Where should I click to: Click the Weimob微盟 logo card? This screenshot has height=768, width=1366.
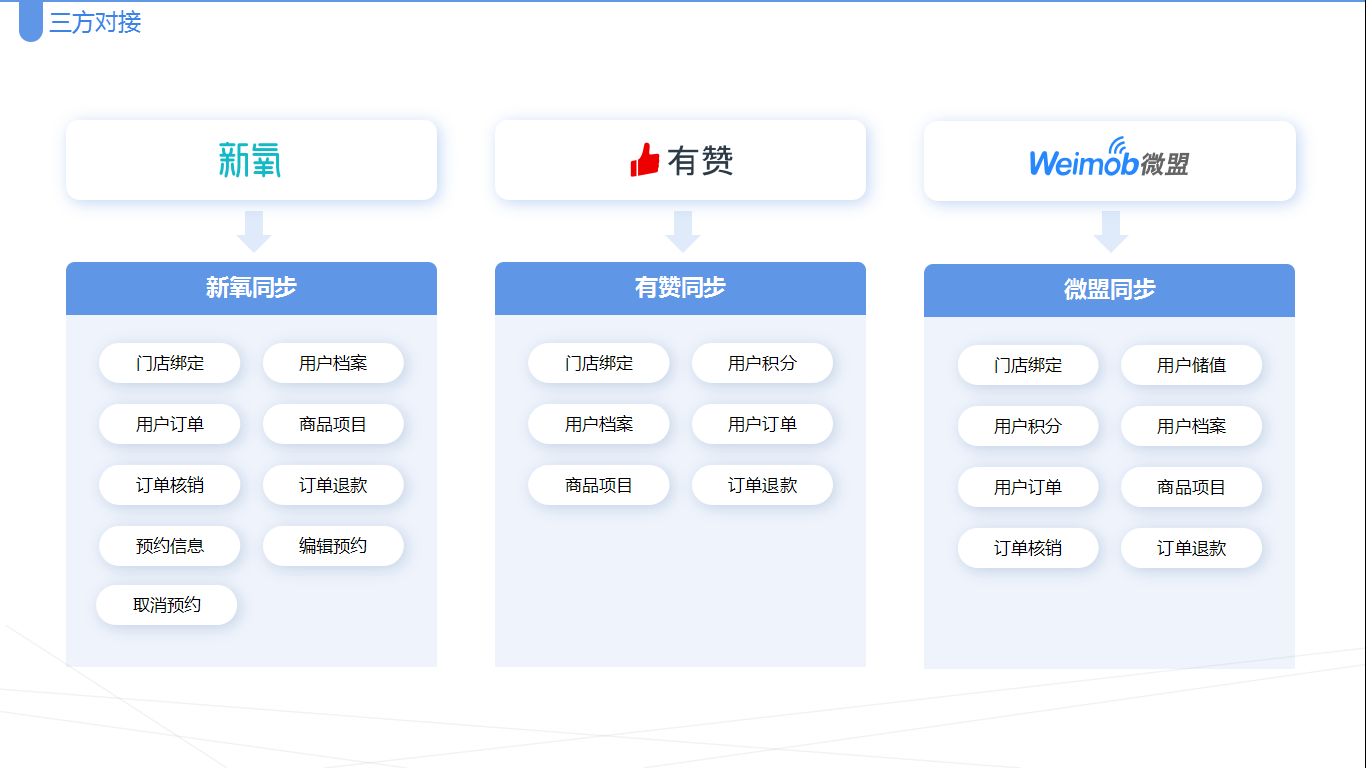[1109, 161]
